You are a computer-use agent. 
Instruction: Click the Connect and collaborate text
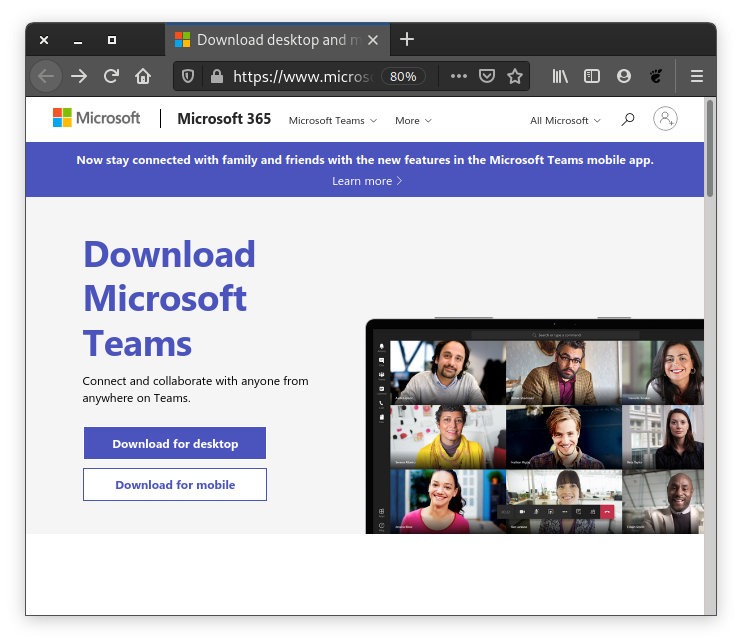(x=195, y=389)
